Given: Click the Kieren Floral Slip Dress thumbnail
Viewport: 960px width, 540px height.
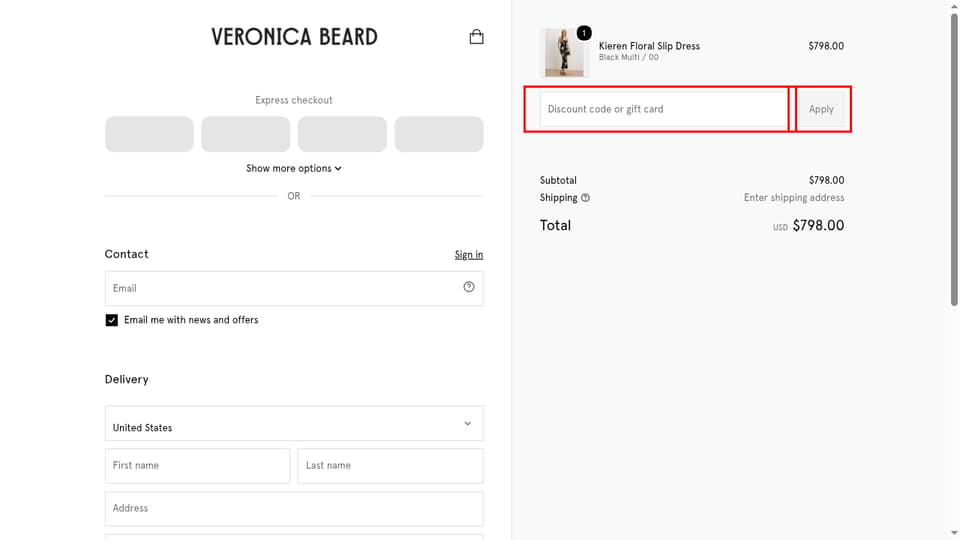Looking at the screenshot, I should pyautogui.click(x=564, y=53).
